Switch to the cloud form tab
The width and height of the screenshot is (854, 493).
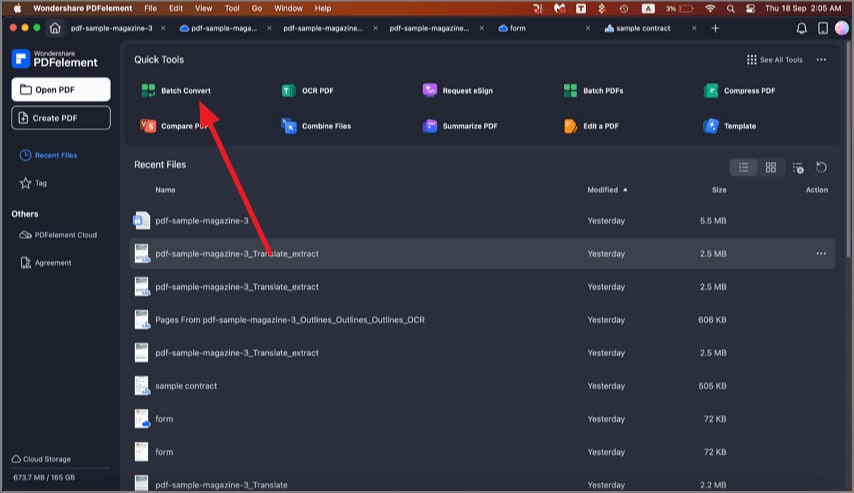[x=513, y=28]
